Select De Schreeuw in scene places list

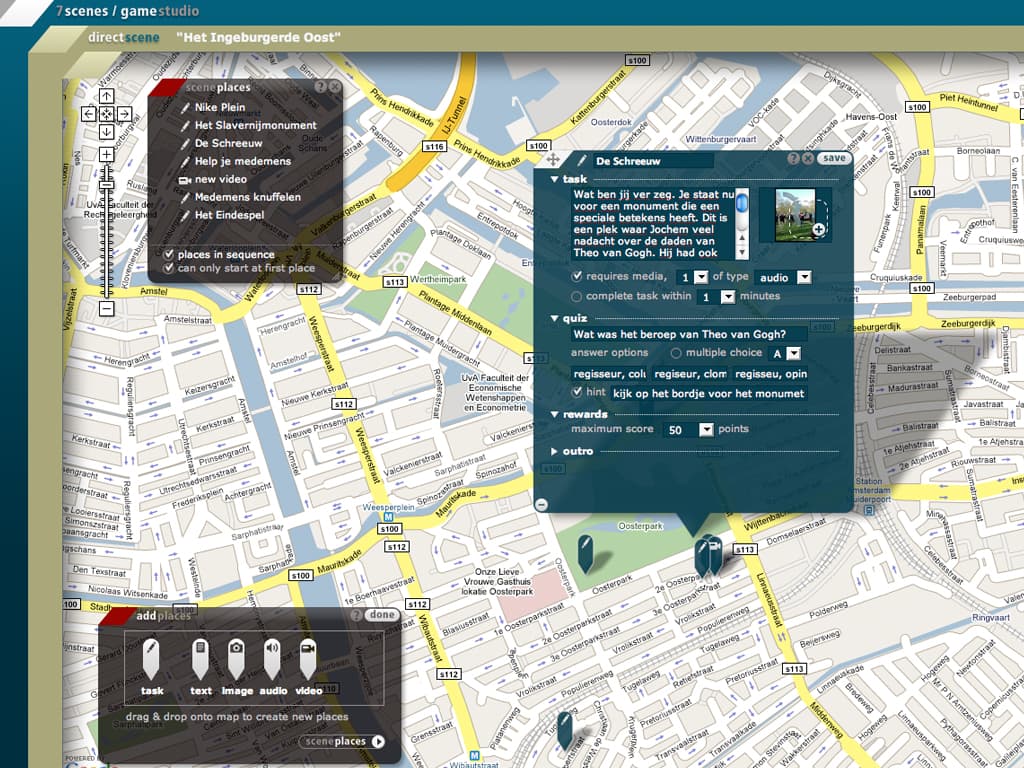(x=228, y=143)
